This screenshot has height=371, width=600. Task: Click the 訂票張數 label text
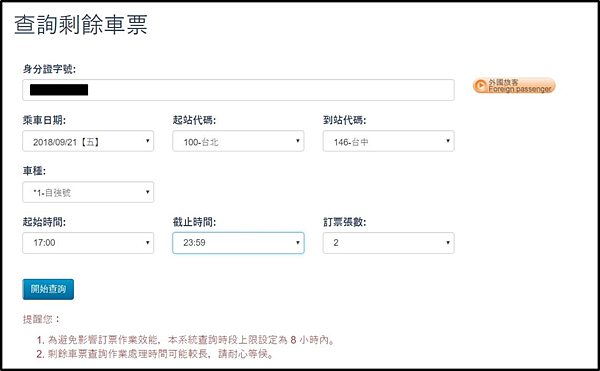344,222
